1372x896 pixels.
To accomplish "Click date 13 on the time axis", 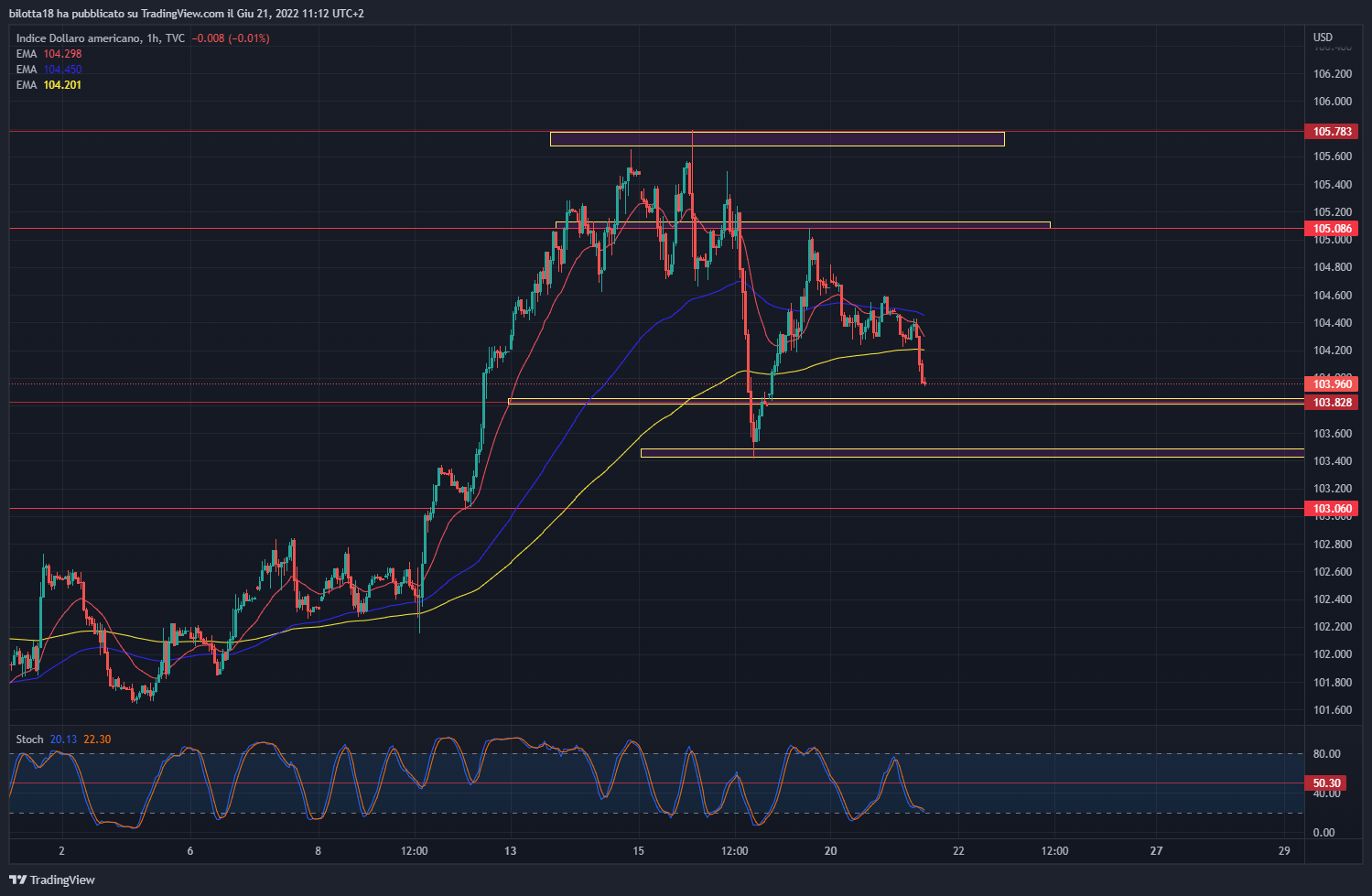I will pos(510,851).
